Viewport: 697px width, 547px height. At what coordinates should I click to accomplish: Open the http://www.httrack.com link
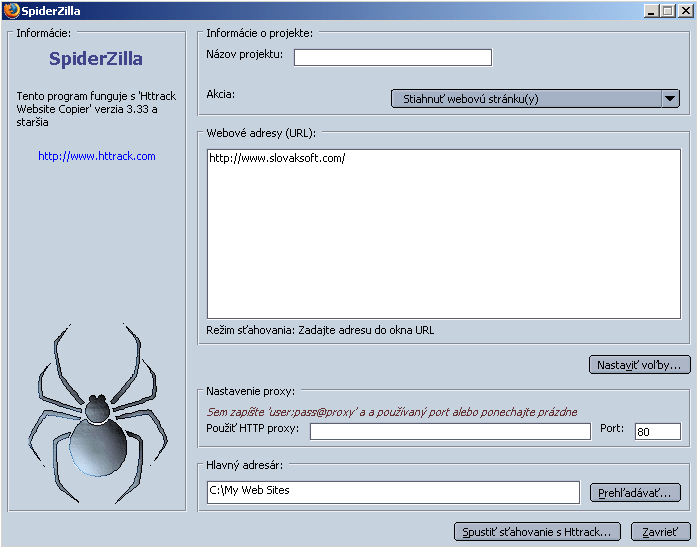pos(97,156)
